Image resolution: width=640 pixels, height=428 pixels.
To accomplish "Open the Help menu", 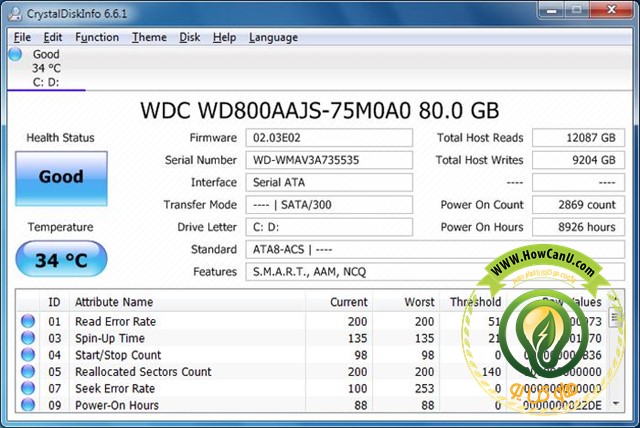I will [224, 38].
